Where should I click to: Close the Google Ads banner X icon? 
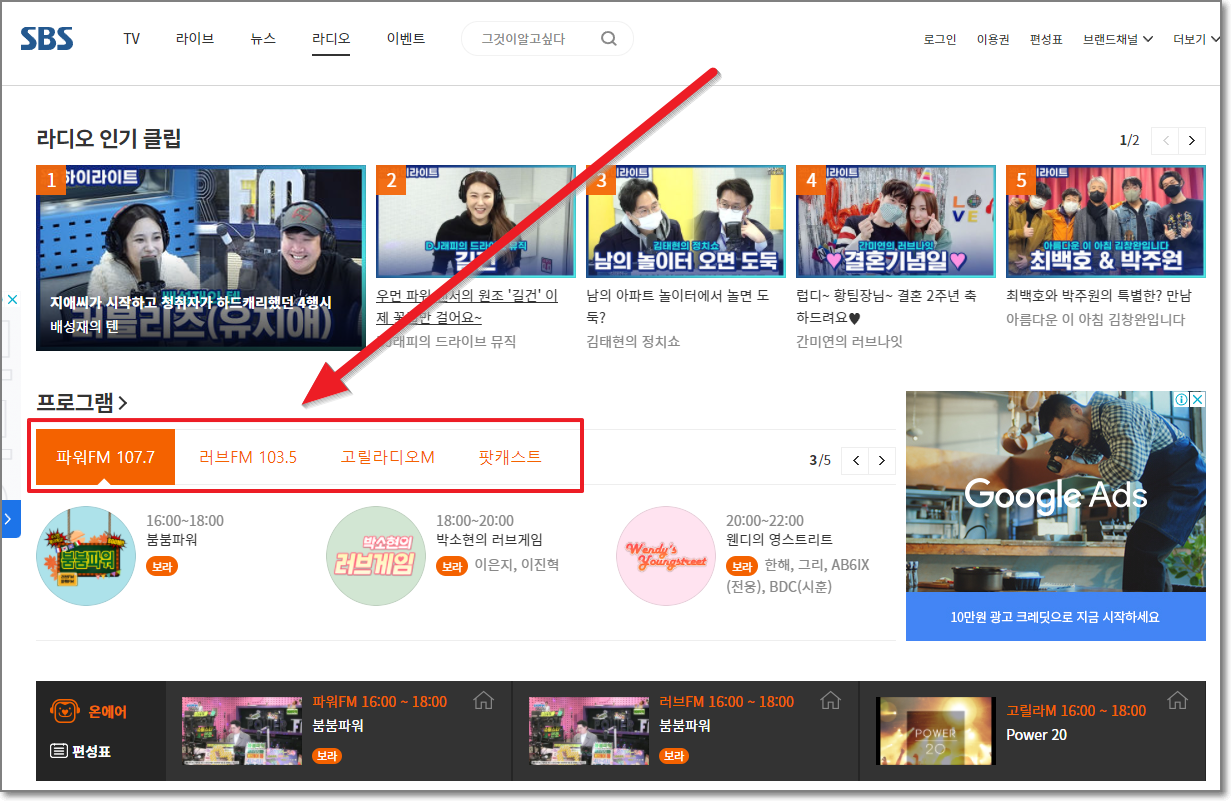pyautogui.click(x=1197, y=400)
